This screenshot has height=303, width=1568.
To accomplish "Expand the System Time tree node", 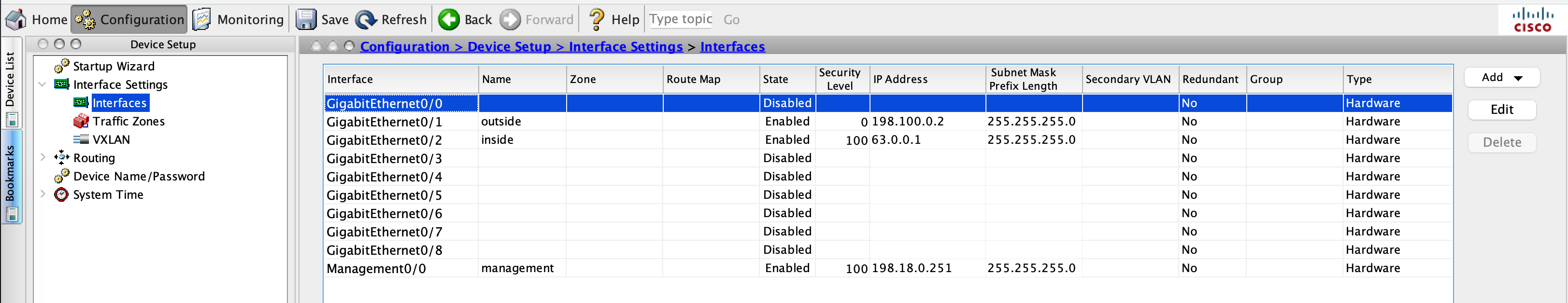I will click(x=43, y=194).
